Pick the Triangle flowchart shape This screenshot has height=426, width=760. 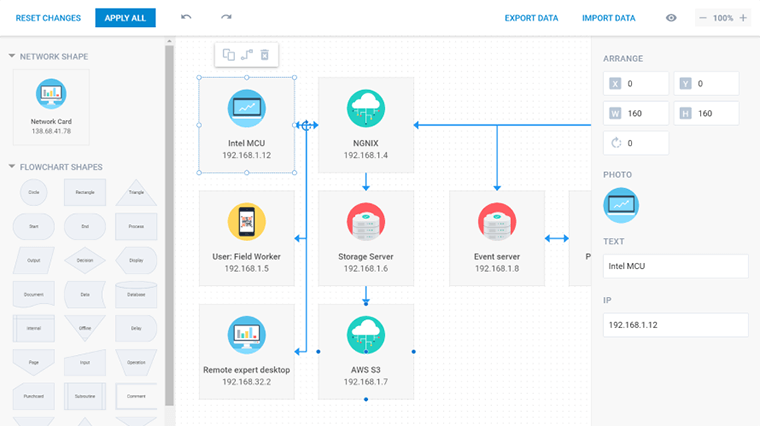click(x=136, y=192)
